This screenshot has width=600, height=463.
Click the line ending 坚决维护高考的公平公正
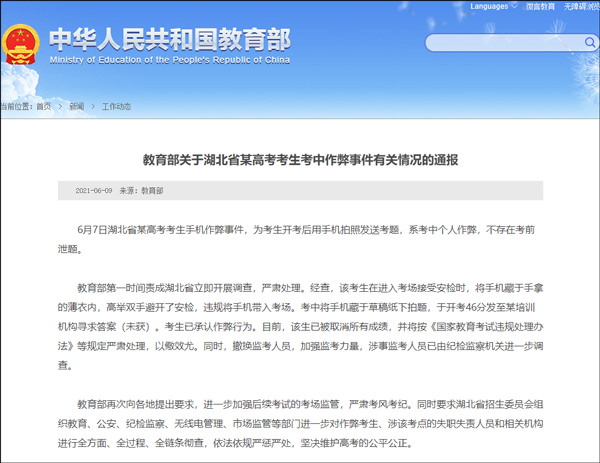(235, 443)
